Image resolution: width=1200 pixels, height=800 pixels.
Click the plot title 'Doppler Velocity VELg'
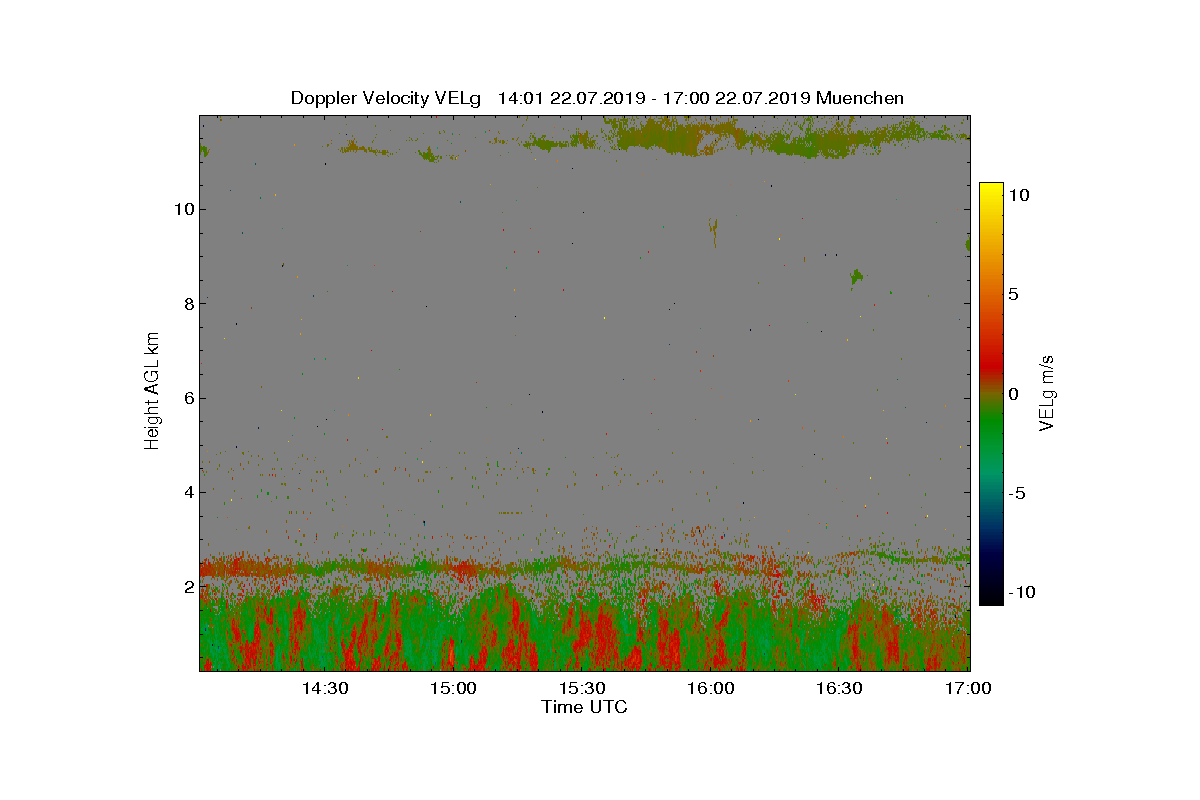point(386,98)
